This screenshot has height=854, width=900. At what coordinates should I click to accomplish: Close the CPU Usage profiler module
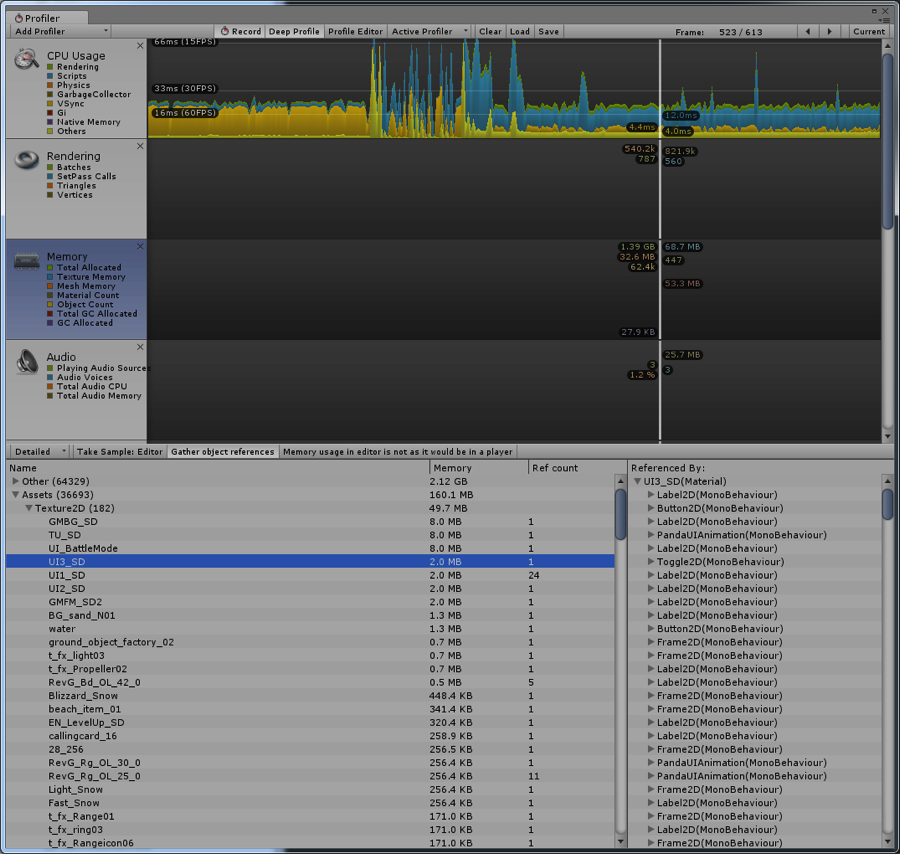[x=140, y=45]
